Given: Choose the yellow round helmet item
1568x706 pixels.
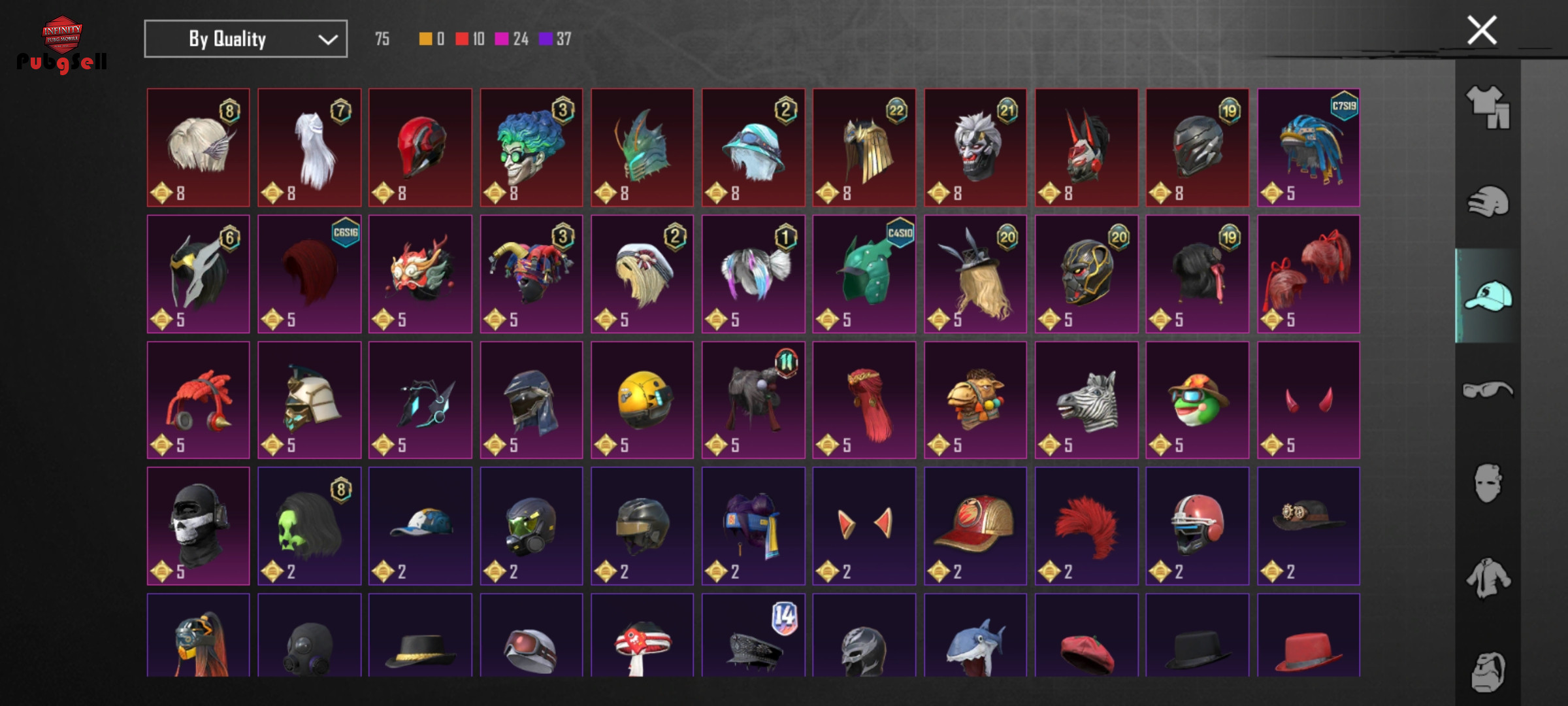Looking at the screenshot, I should coord(642,400).
